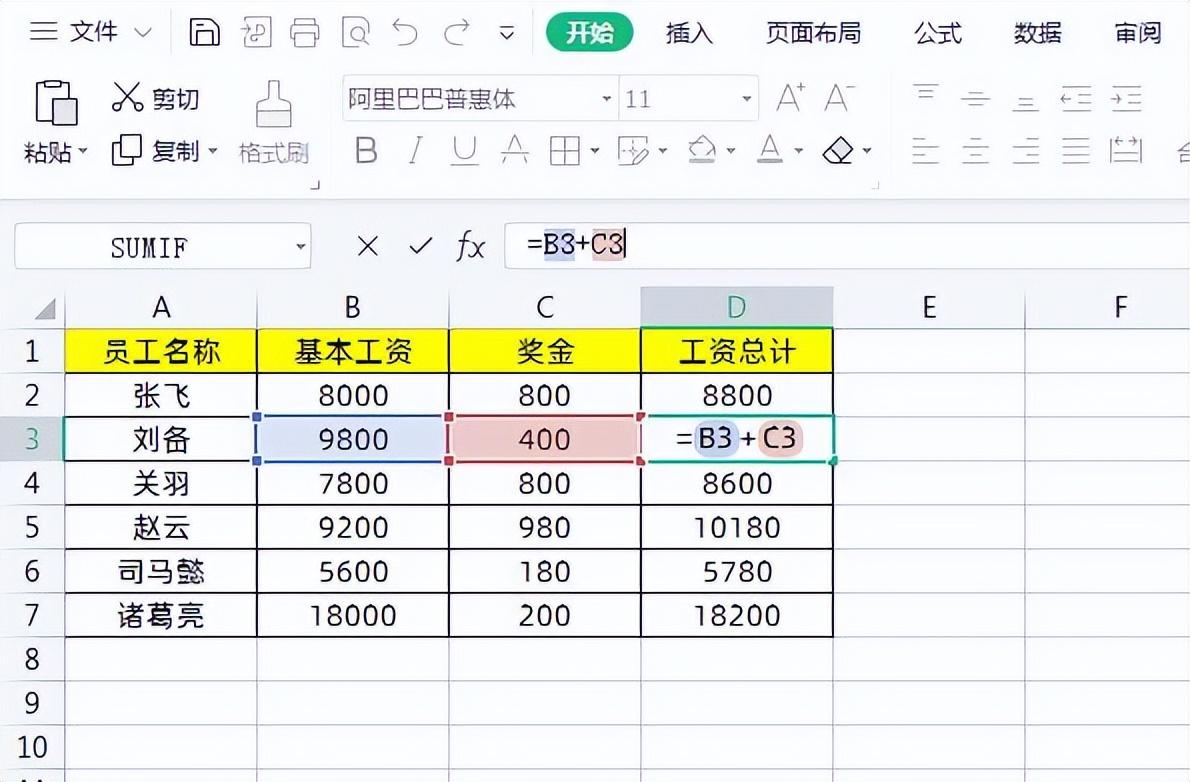Click the Print icon in quick access toolbar
Viewport: 1190px width, 782px height.
click(304, 33)
